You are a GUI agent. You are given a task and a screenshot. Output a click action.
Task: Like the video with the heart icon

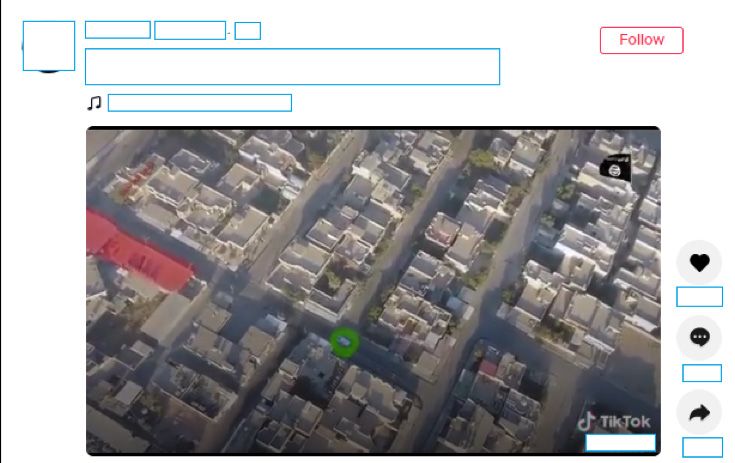pyautogui.click(x=699, y=262)
